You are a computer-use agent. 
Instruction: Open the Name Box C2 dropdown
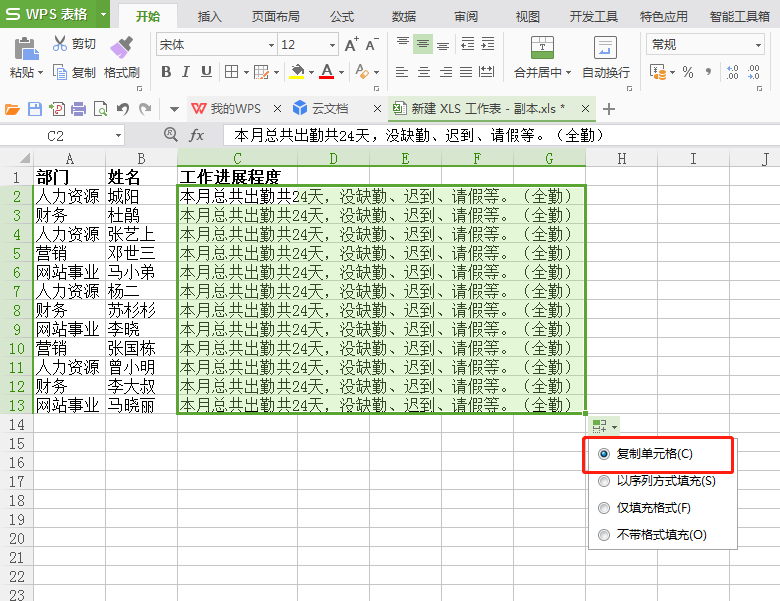tap(118, 135)
